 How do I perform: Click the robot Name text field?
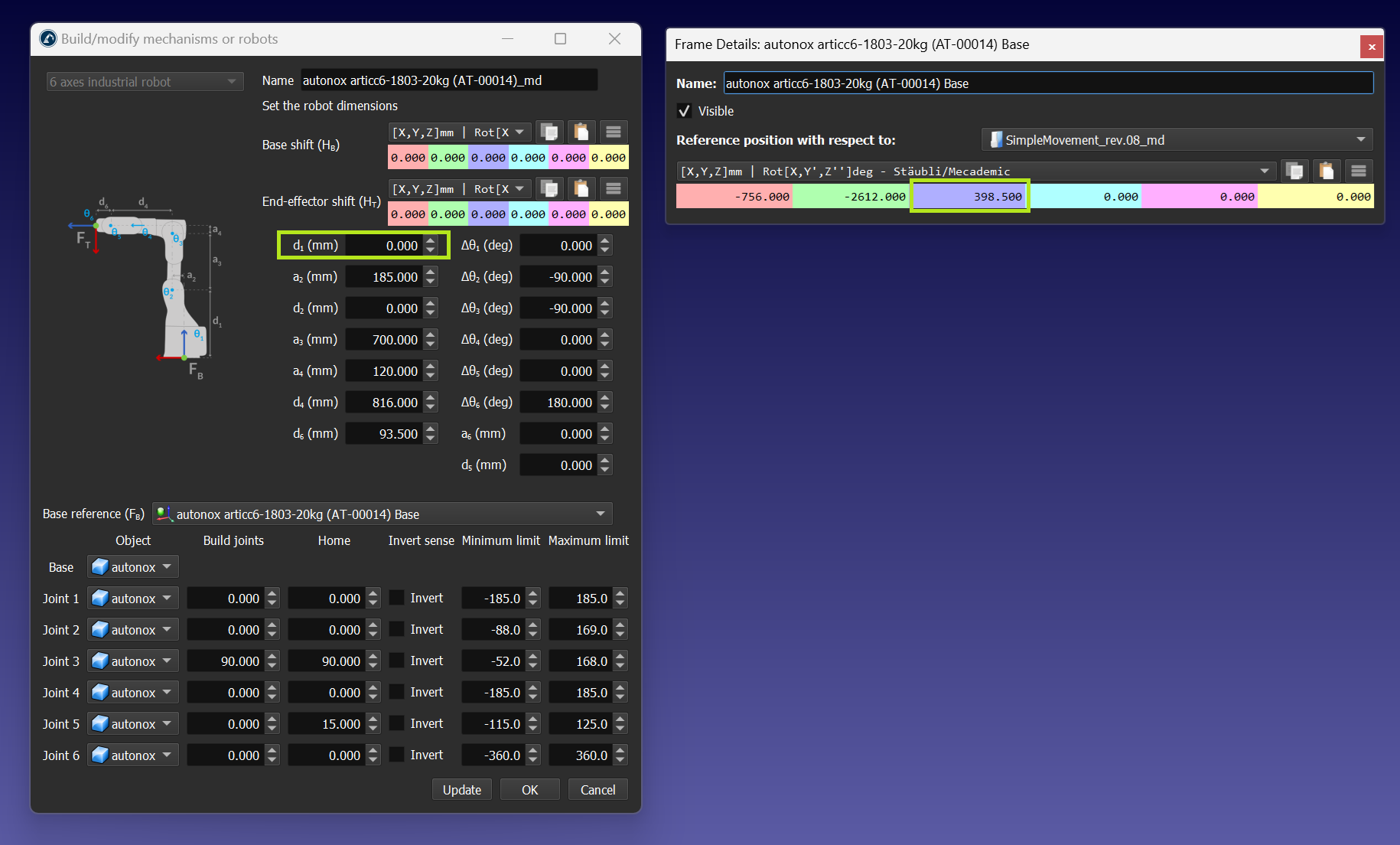(x=448, y=80)
